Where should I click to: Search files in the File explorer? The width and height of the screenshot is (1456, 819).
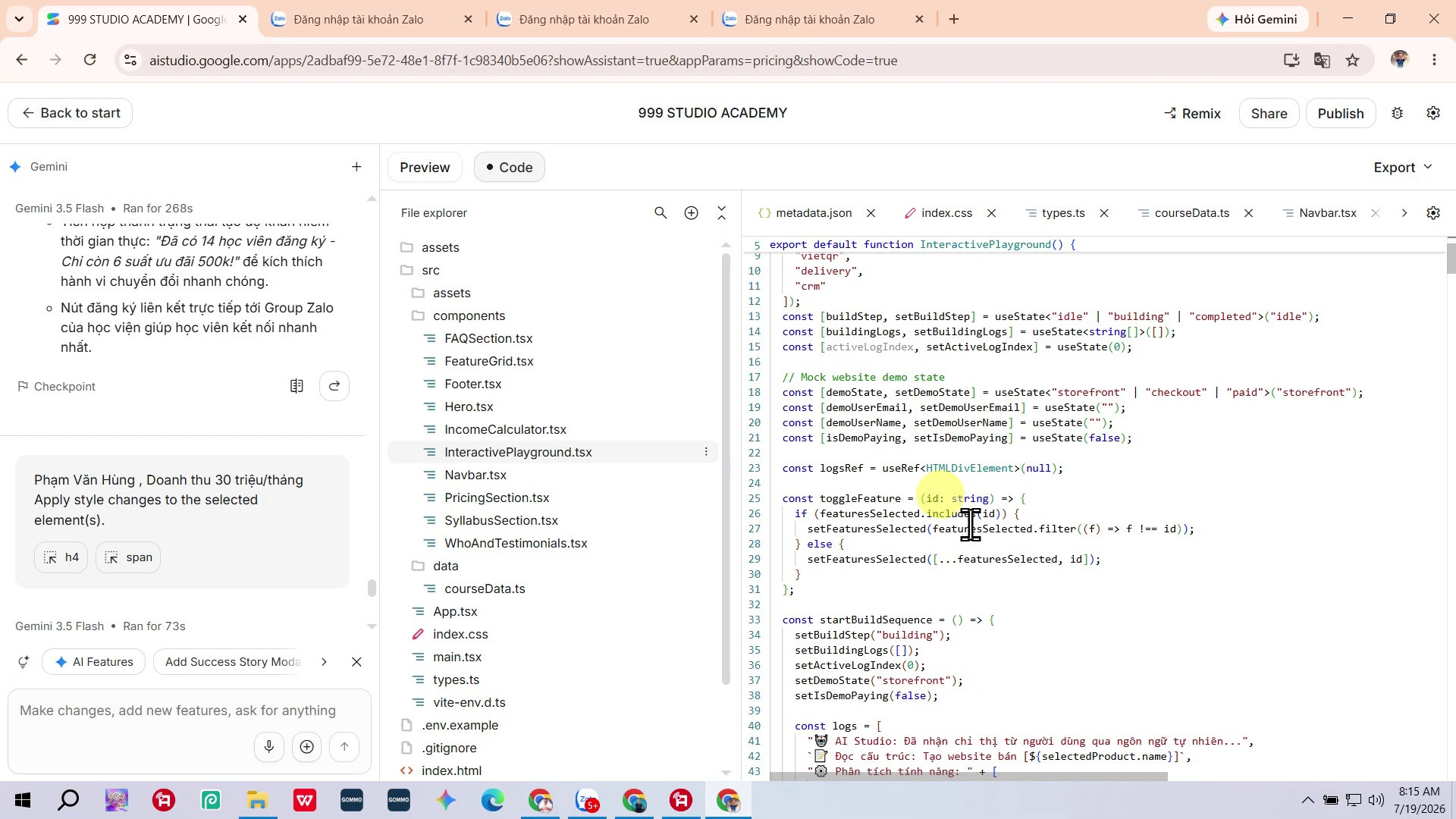click(661, 213)
